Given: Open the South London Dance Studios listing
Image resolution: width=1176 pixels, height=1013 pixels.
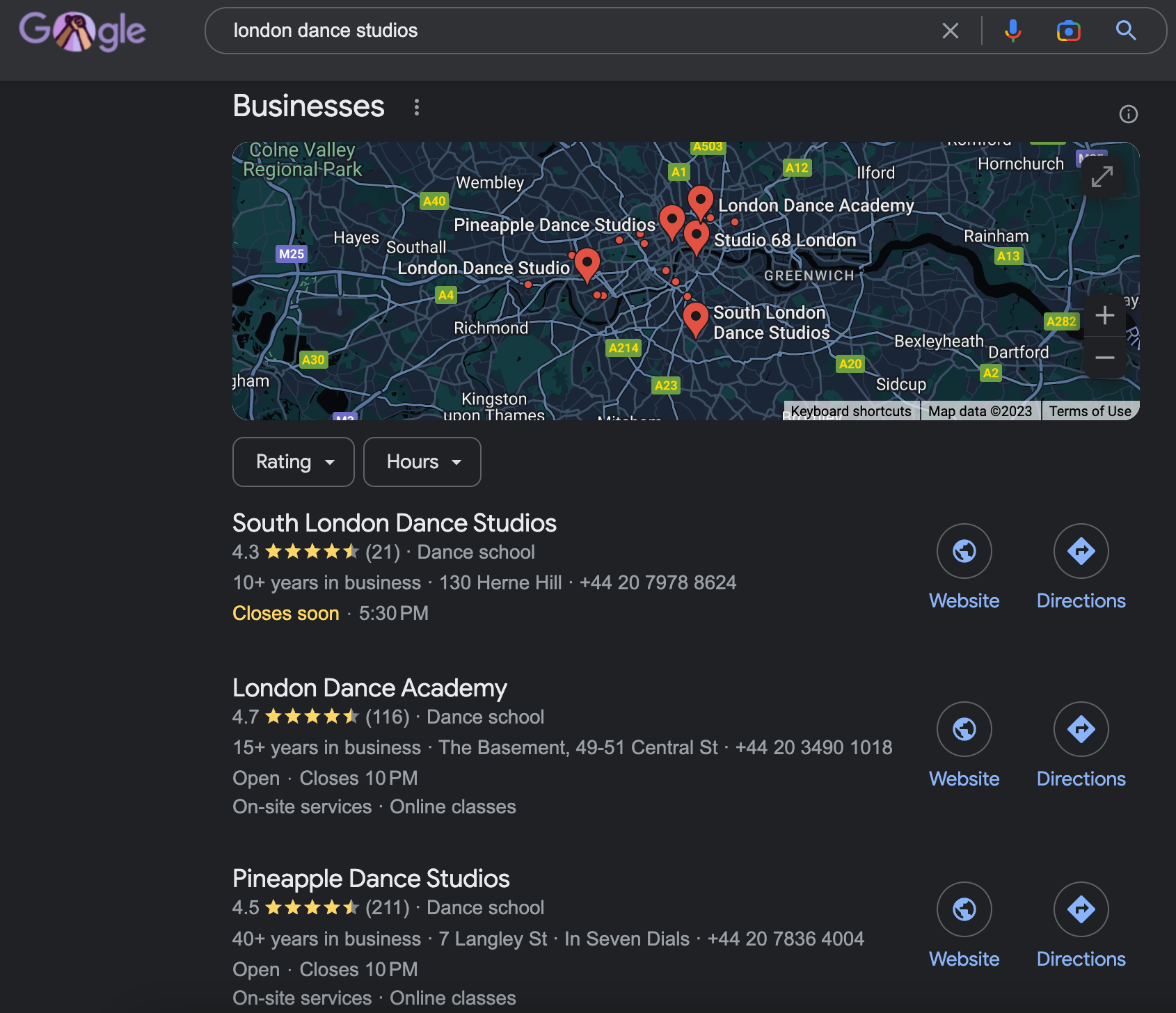Looking at the screenshot, I should pyautogui.click(x=395, y=523).
